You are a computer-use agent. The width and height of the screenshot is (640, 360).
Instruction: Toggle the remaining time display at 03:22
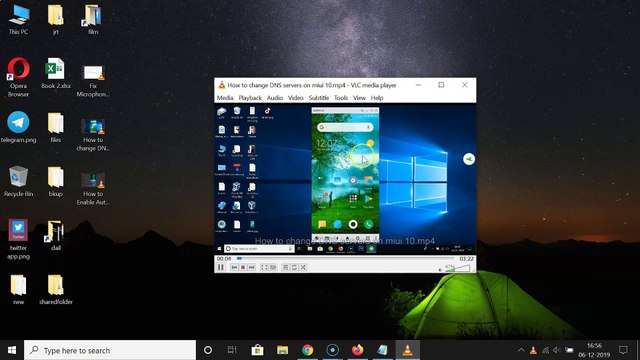coord(466,259)
